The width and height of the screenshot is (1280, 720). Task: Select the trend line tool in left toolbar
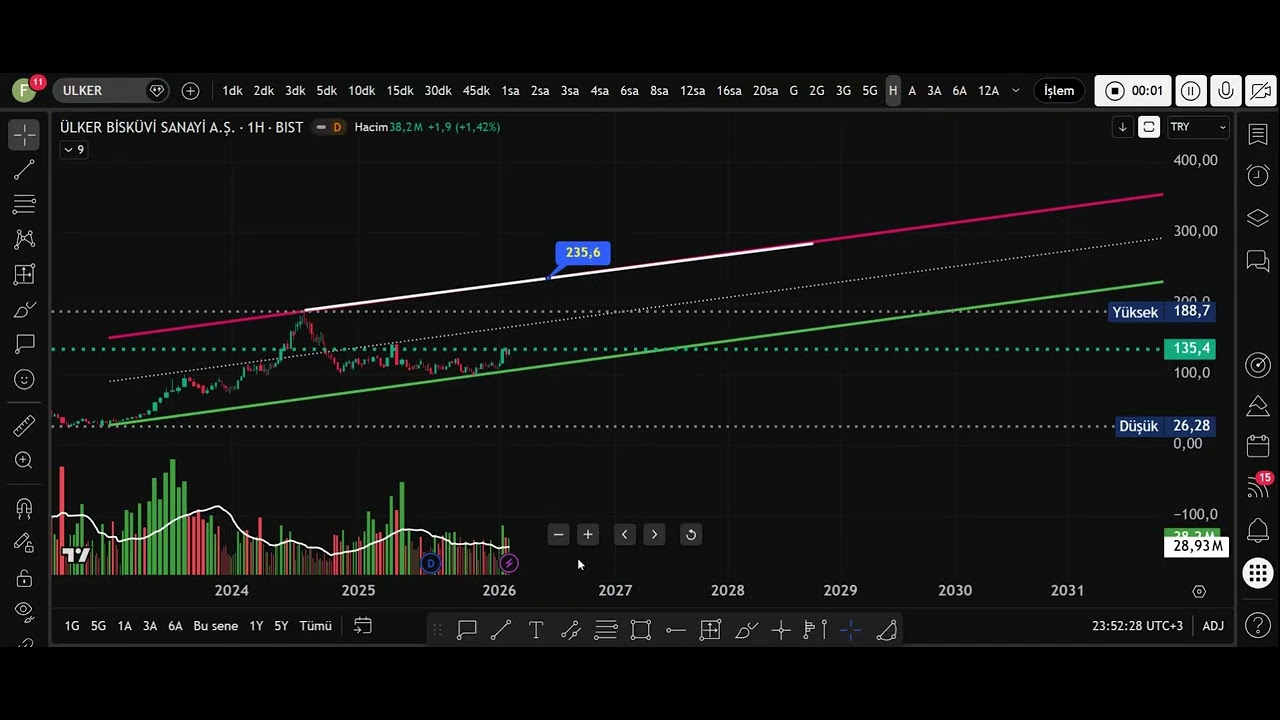click(x=24, y=170)
